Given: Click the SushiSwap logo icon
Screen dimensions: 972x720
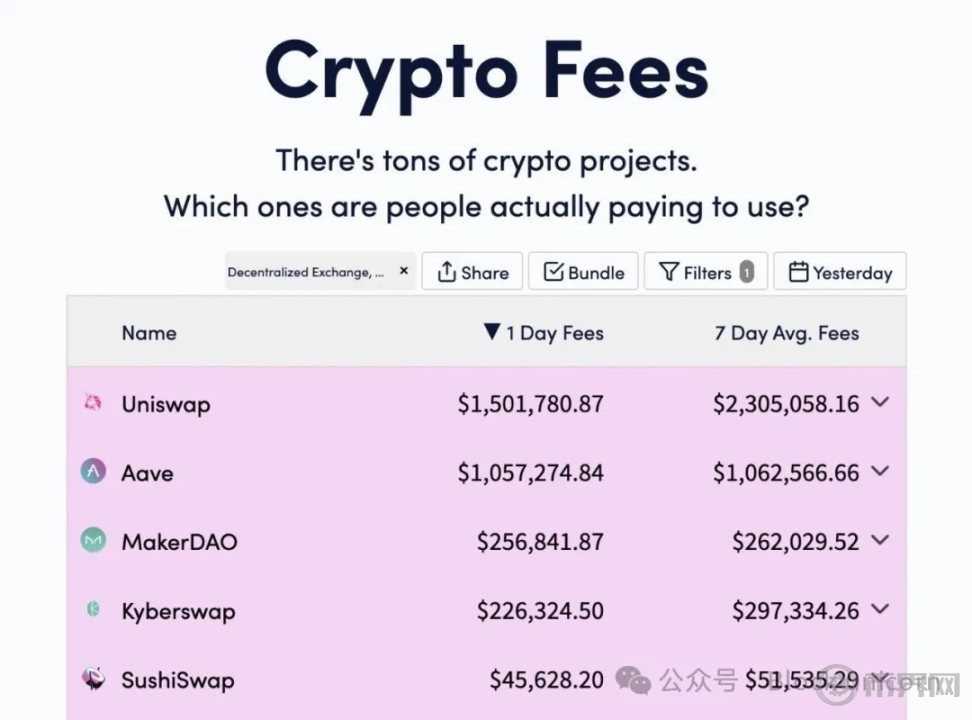Looking at the screenshot, I should (94, 678).
